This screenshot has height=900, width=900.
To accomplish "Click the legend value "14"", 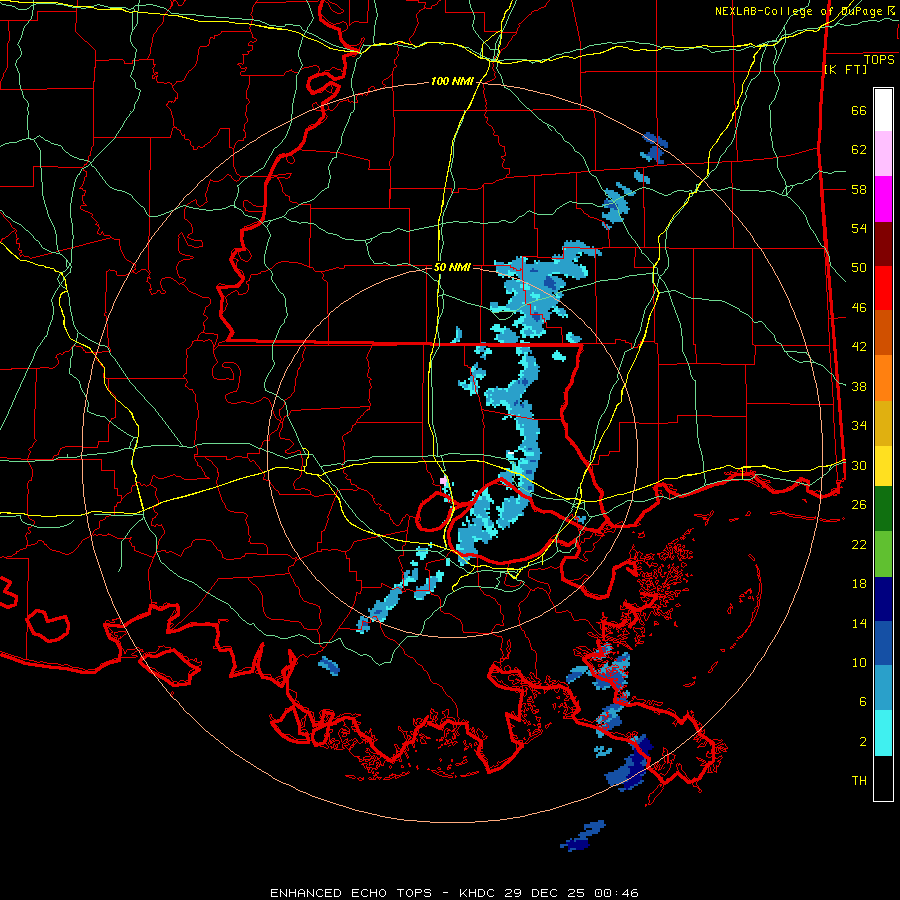I will 859,623.
